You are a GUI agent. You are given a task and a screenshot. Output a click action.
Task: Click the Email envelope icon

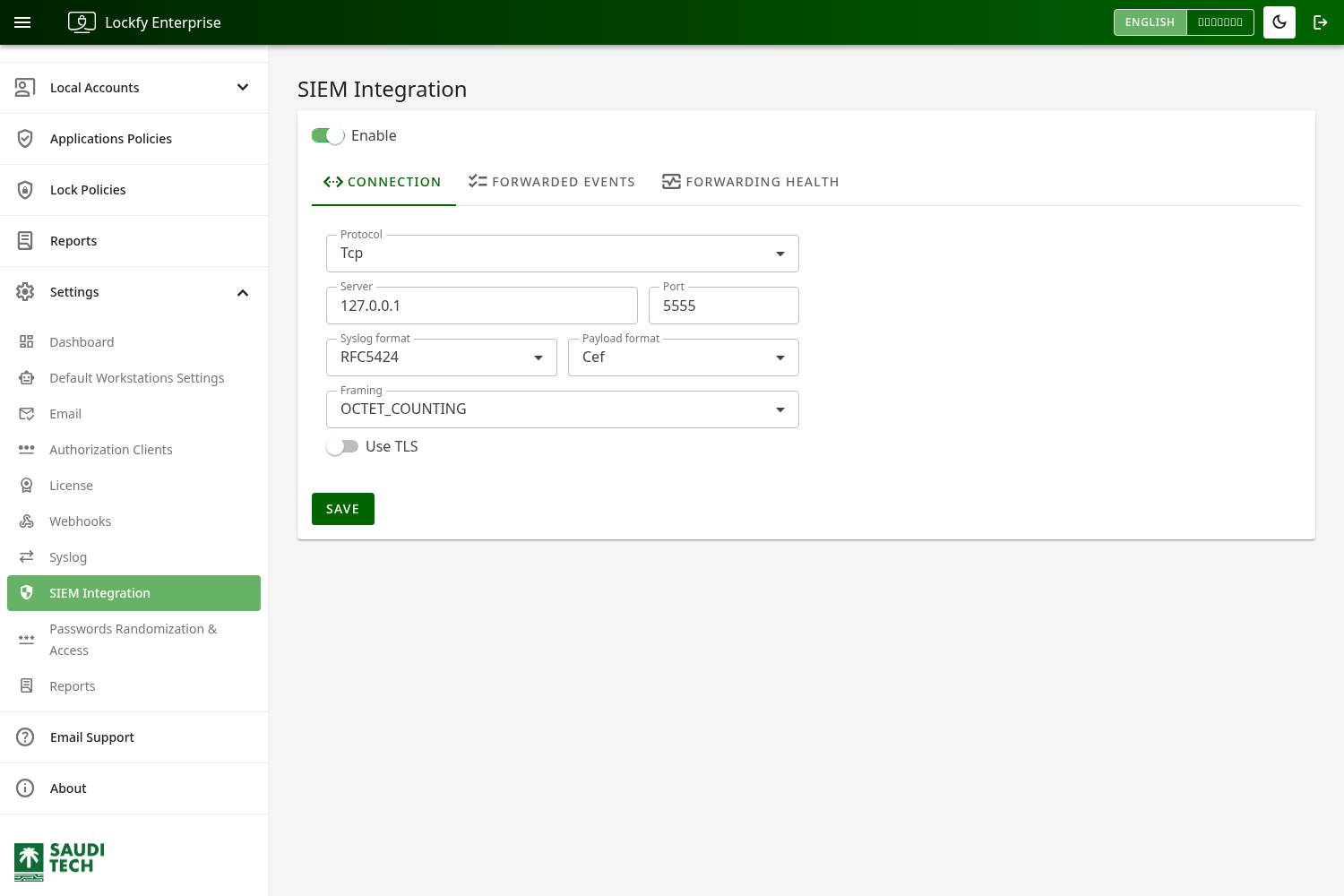(x=27, y=414)
